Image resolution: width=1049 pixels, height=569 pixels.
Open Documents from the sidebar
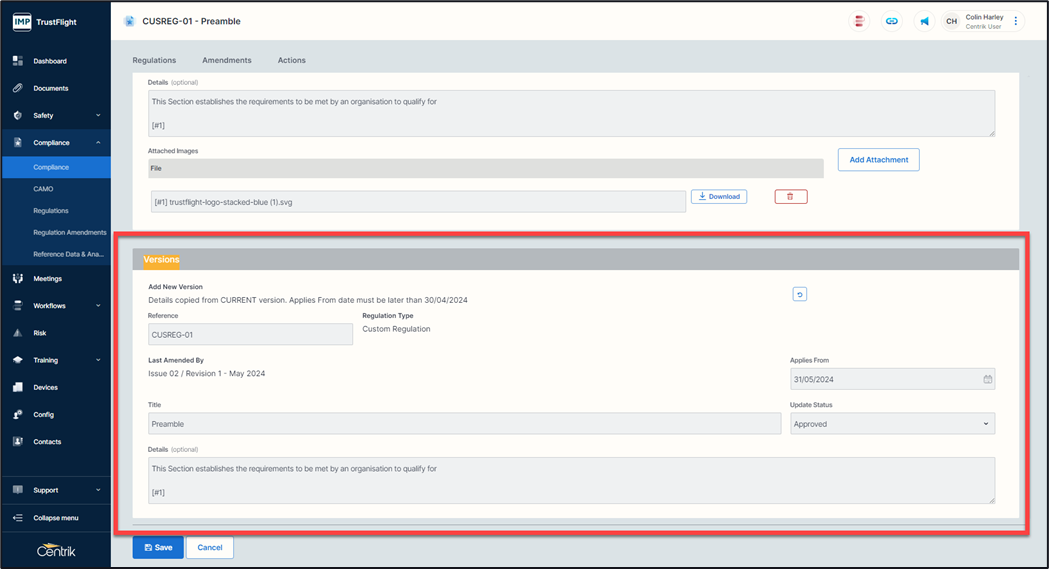50,88
